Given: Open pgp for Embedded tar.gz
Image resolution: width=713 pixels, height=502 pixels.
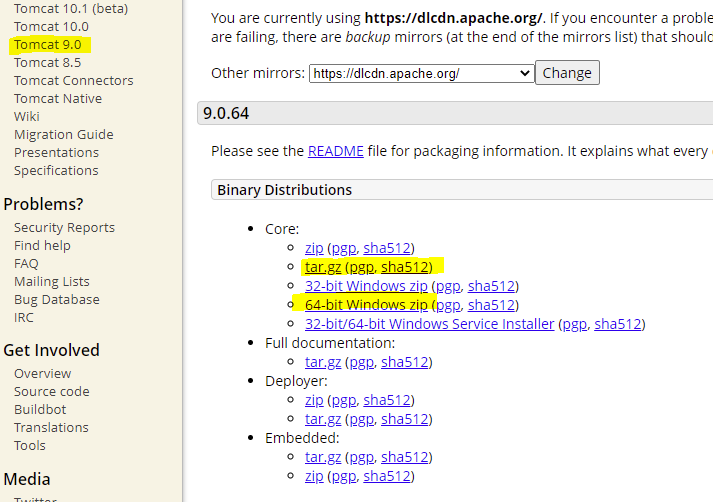Looking at the screenshot, I should (x=362, y=457).
